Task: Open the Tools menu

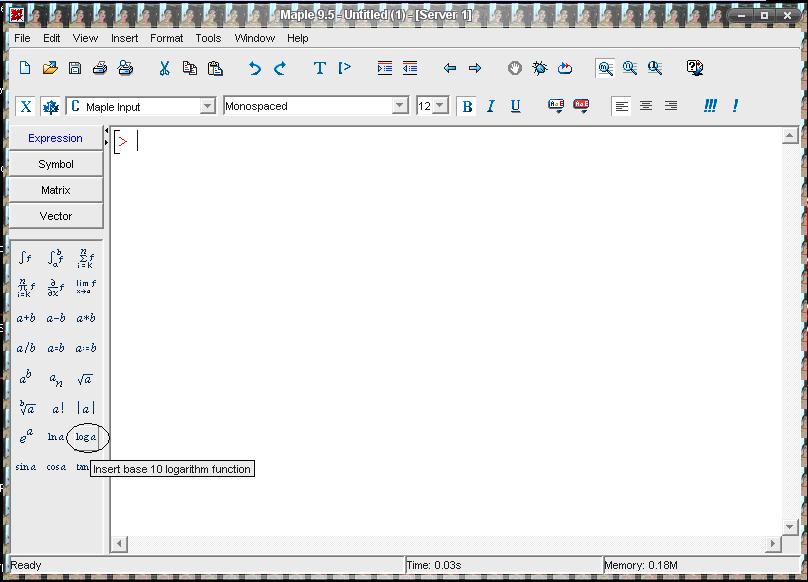Action: coord(208,38)
